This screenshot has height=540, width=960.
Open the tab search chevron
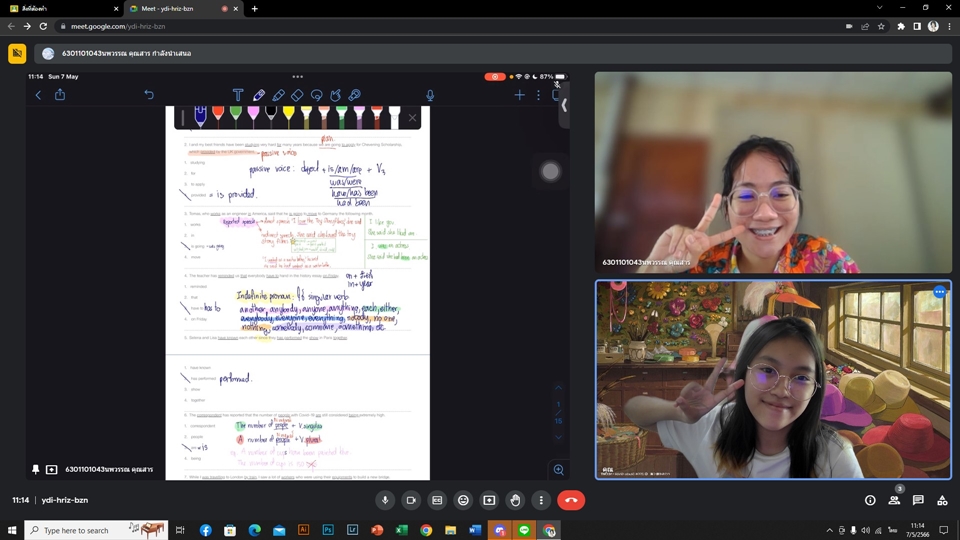click(879, 7)
